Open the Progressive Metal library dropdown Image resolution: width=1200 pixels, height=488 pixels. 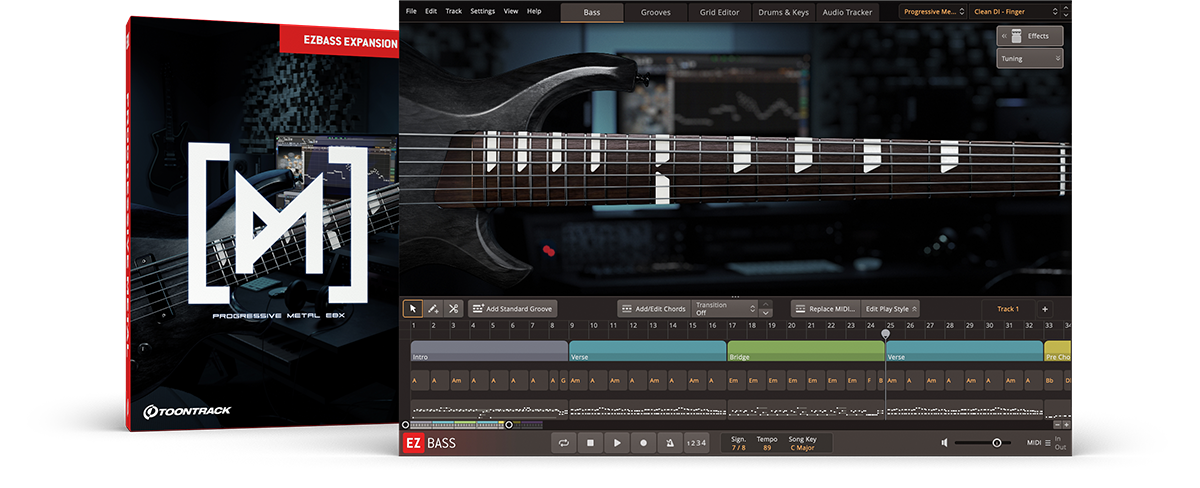[932, 12]
